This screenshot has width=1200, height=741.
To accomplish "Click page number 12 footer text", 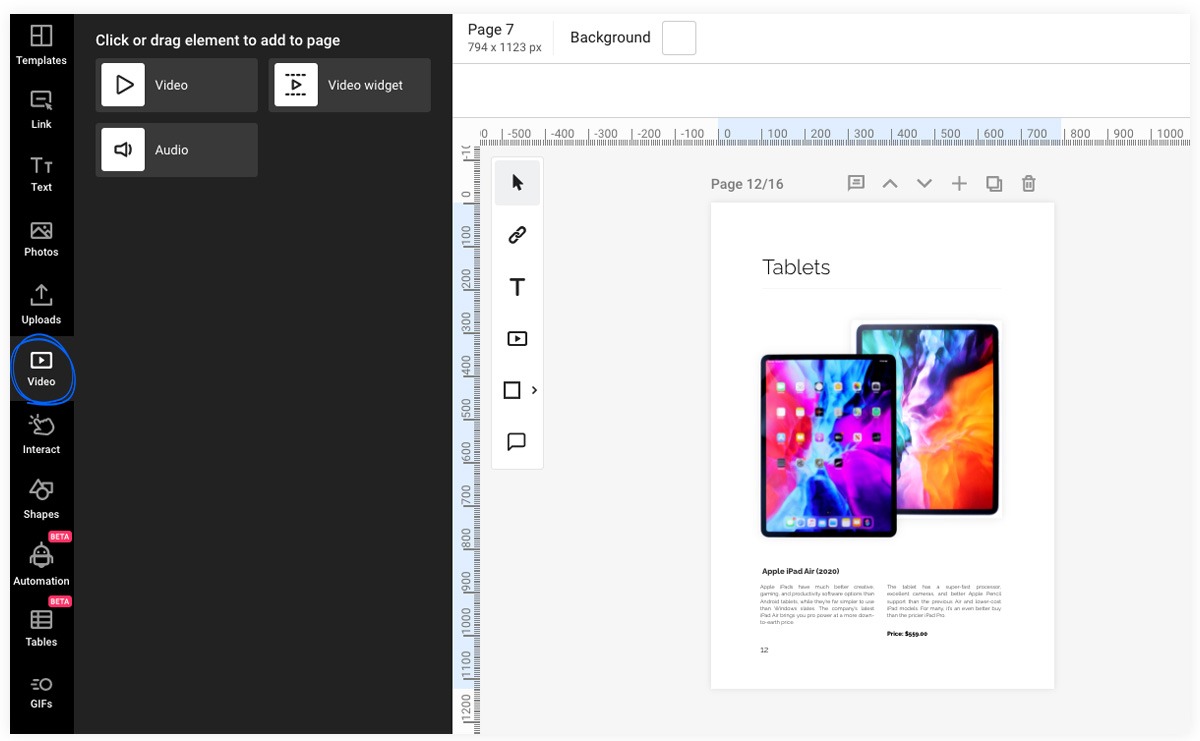I will (764, 650).
